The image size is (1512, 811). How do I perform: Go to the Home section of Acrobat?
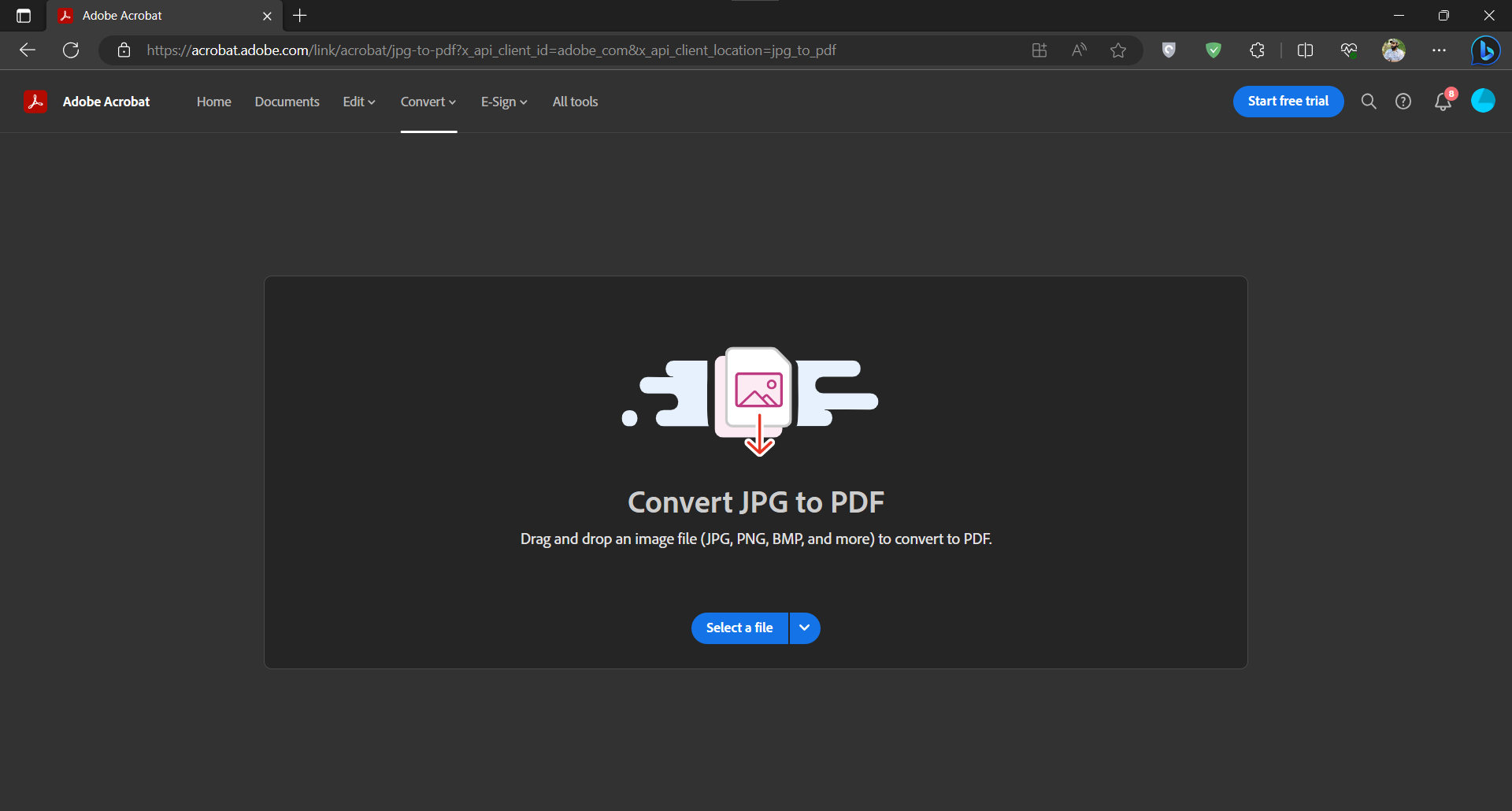click(x=213, y=102)
